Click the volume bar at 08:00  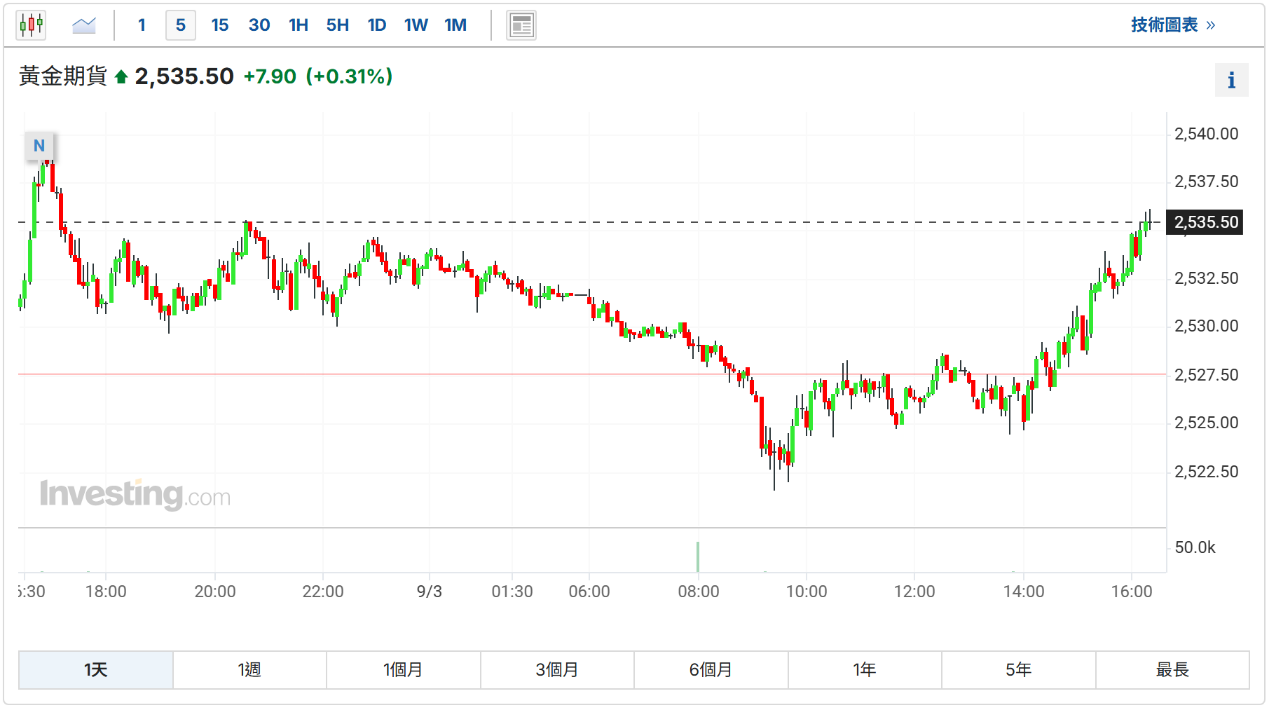coord(697,558)
